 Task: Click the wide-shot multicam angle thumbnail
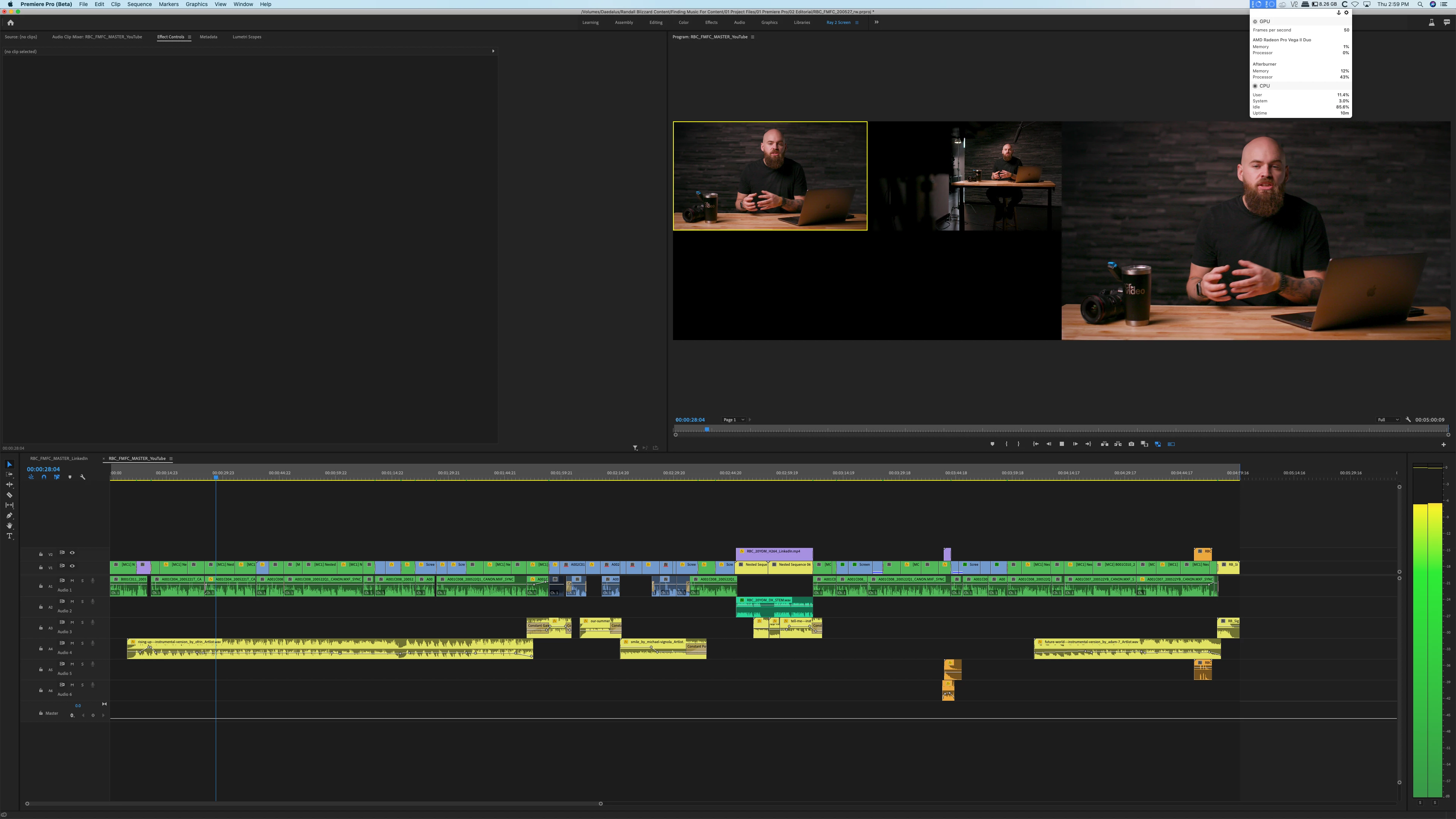click(x=964, y=176)
